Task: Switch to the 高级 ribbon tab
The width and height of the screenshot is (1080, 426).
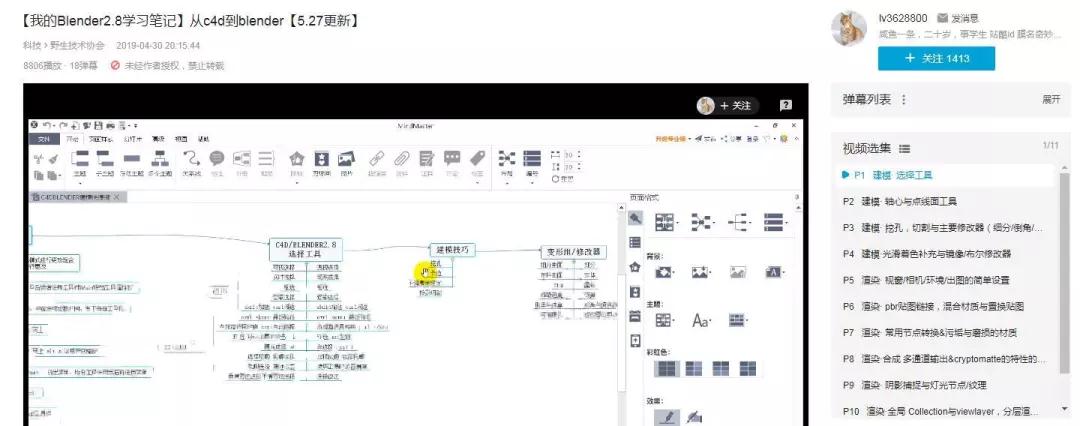Action: [x=158, y=139]
